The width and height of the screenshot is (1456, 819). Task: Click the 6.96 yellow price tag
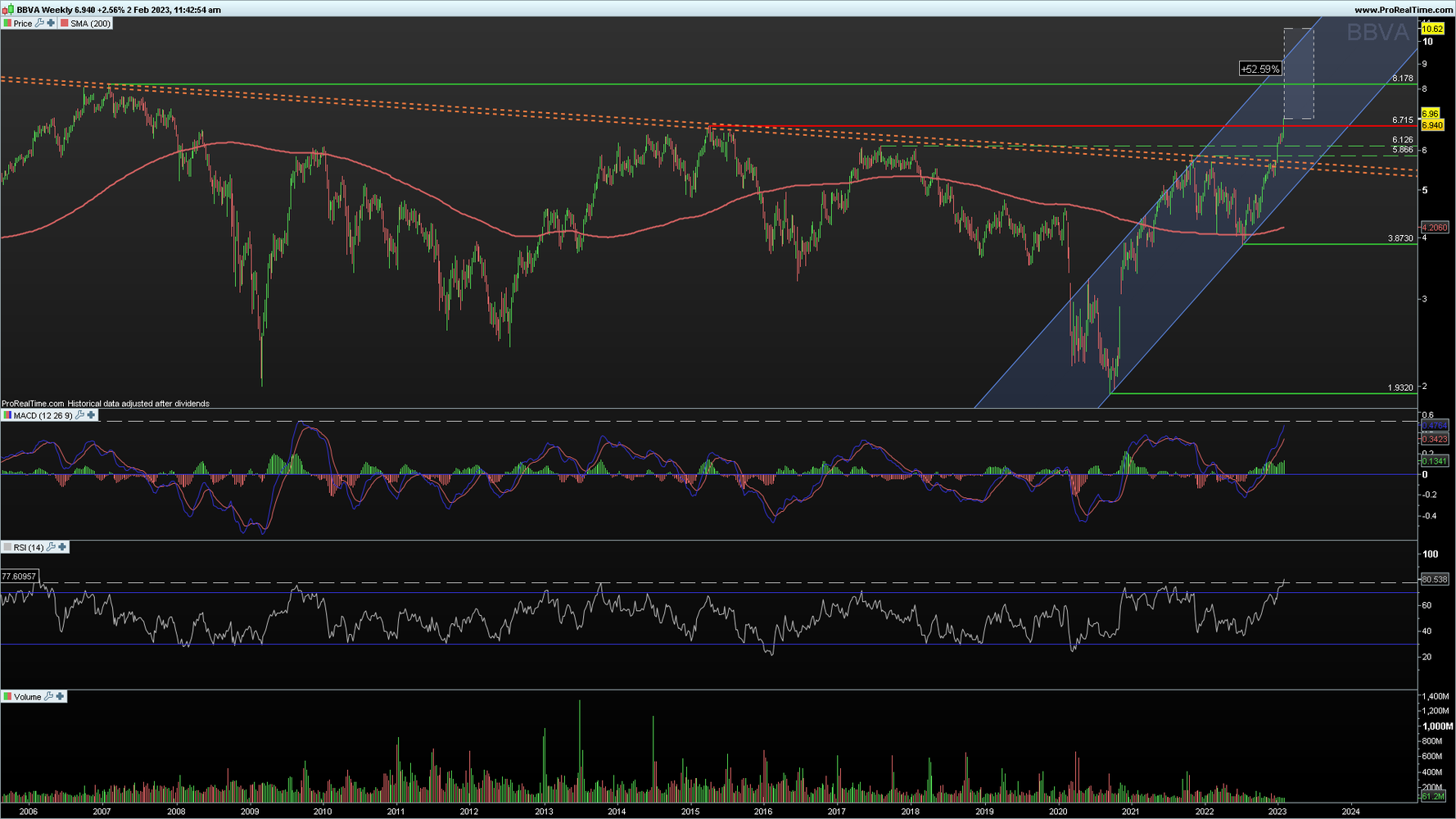(x=1430, y=114)
